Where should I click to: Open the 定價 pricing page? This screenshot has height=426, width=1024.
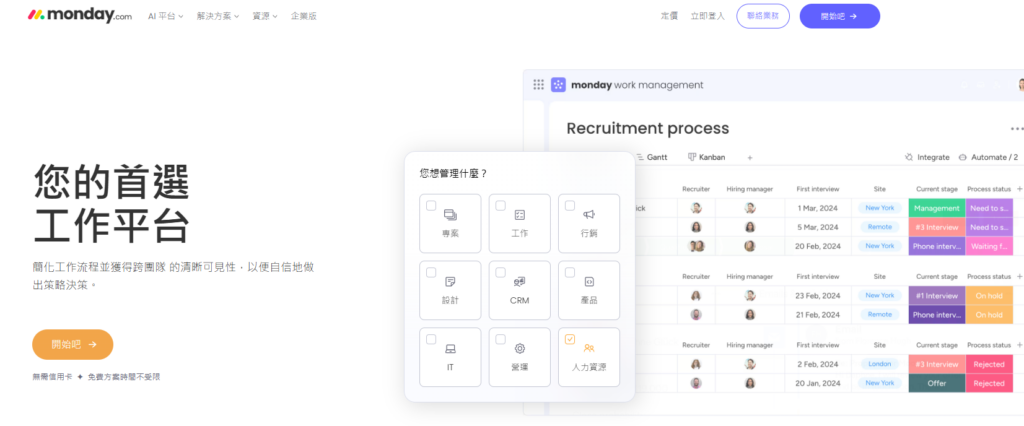[669, 16]
